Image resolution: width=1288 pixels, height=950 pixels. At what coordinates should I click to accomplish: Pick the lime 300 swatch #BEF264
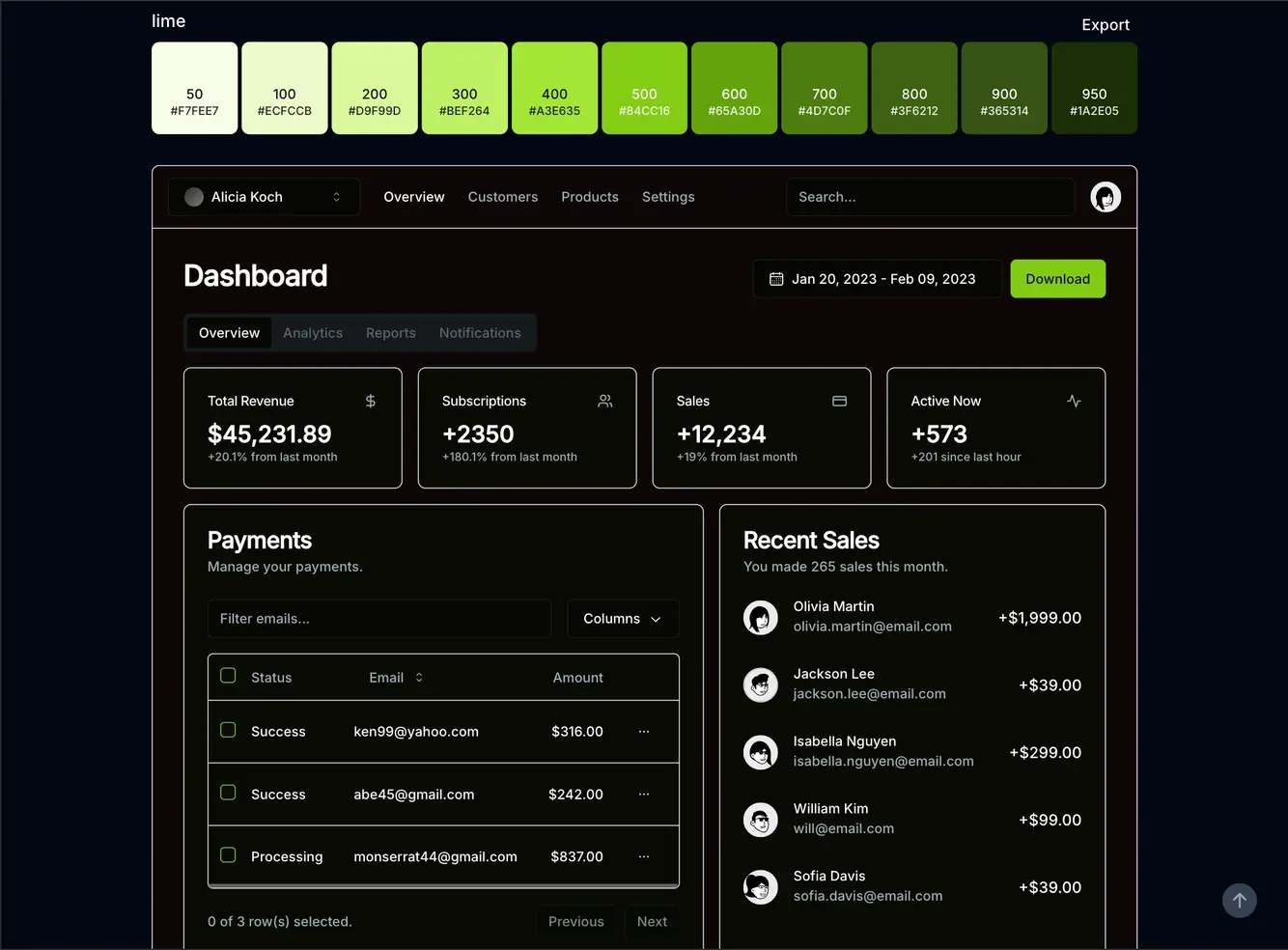click(x=464, y=88)
